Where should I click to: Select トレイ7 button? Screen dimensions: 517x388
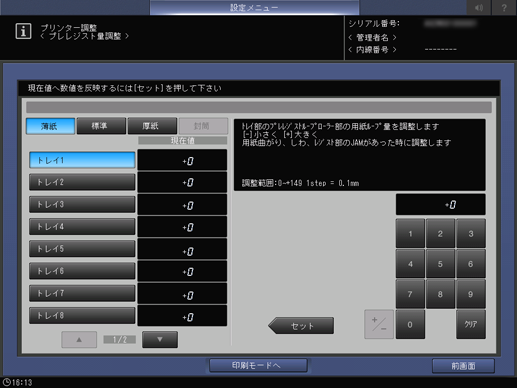(82, 293)
